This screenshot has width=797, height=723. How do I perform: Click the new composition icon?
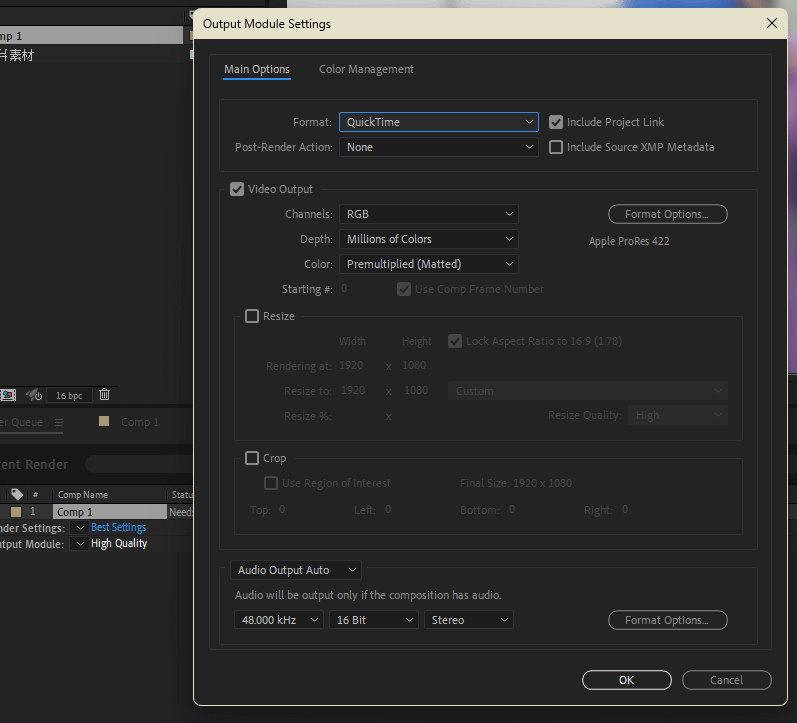(x=8, y=395)
